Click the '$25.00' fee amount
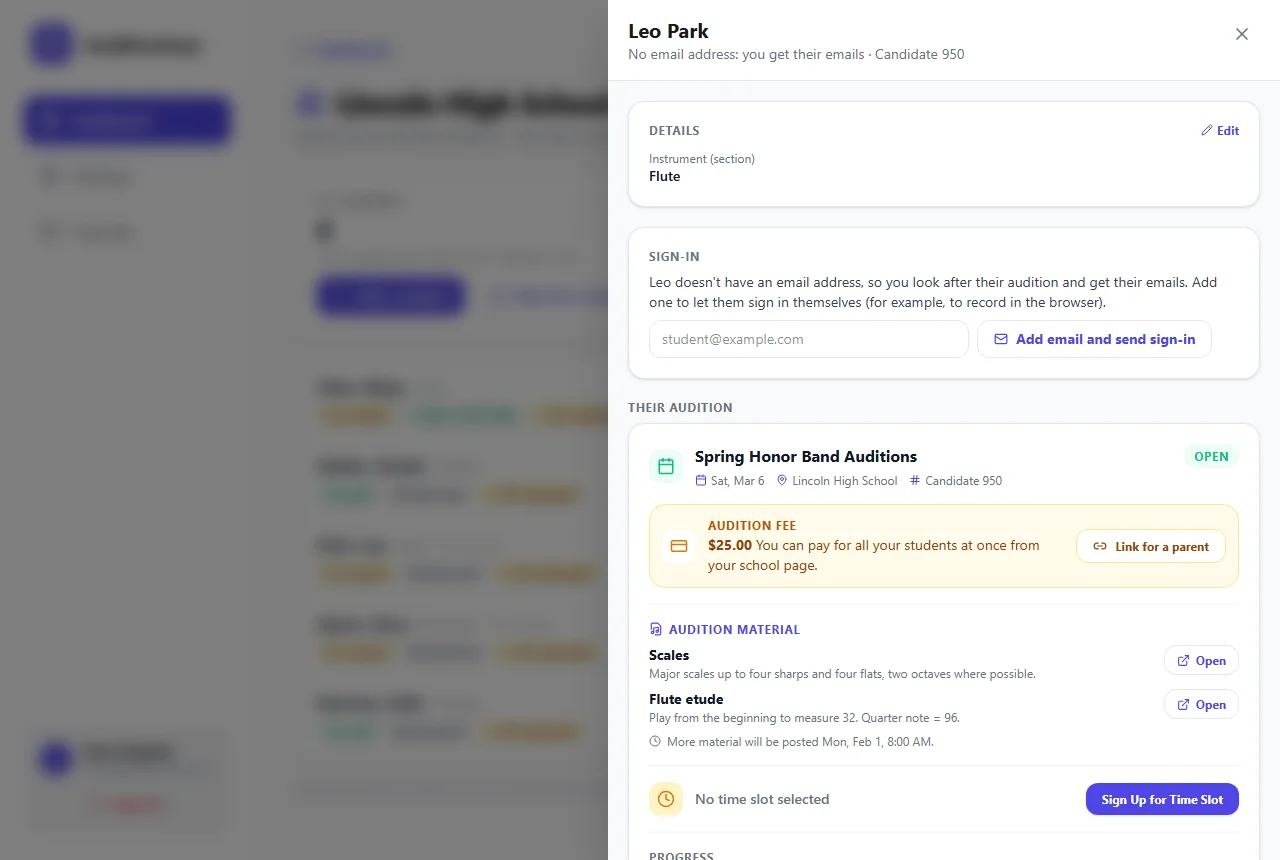1280x860 pixels. point(730,545)
